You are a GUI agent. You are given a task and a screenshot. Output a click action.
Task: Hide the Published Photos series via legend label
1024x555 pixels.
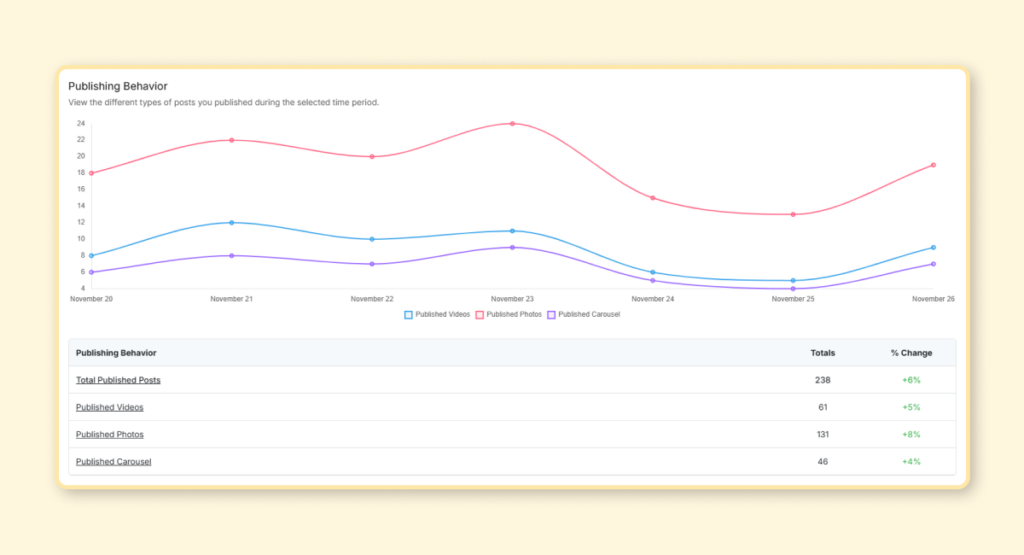tap(512, 314)
